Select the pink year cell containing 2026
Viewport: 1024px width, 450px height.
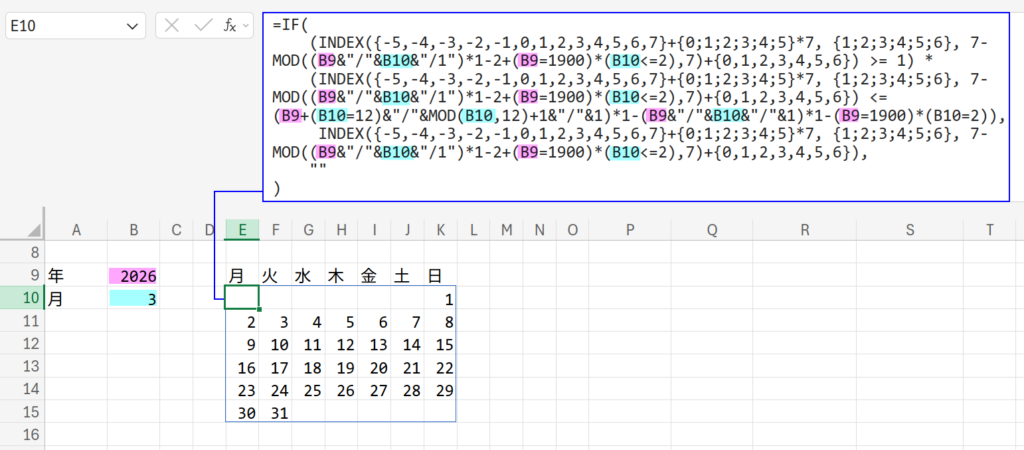(x=134, y=275)
